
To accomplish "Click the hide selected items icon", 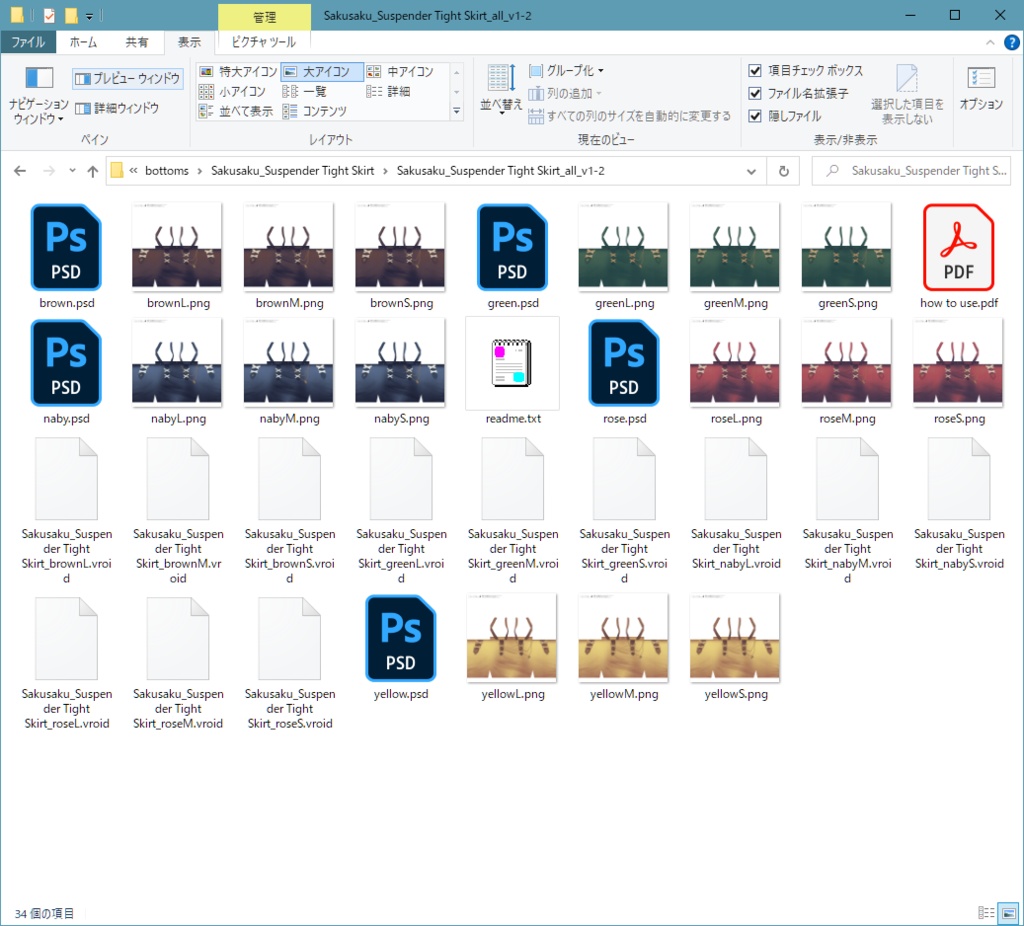I will click(x=906, y=78).
